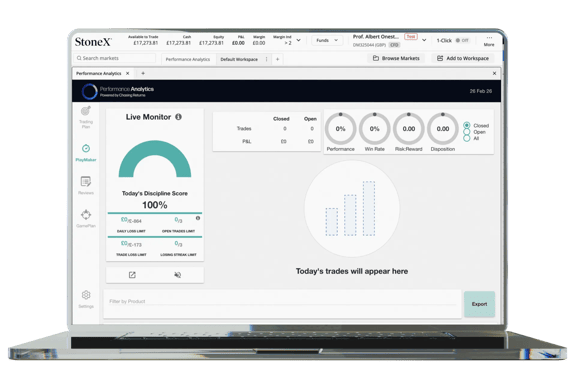Open the More three-dots menu
The width and height of the screenshot is (576, 384).
489,40
